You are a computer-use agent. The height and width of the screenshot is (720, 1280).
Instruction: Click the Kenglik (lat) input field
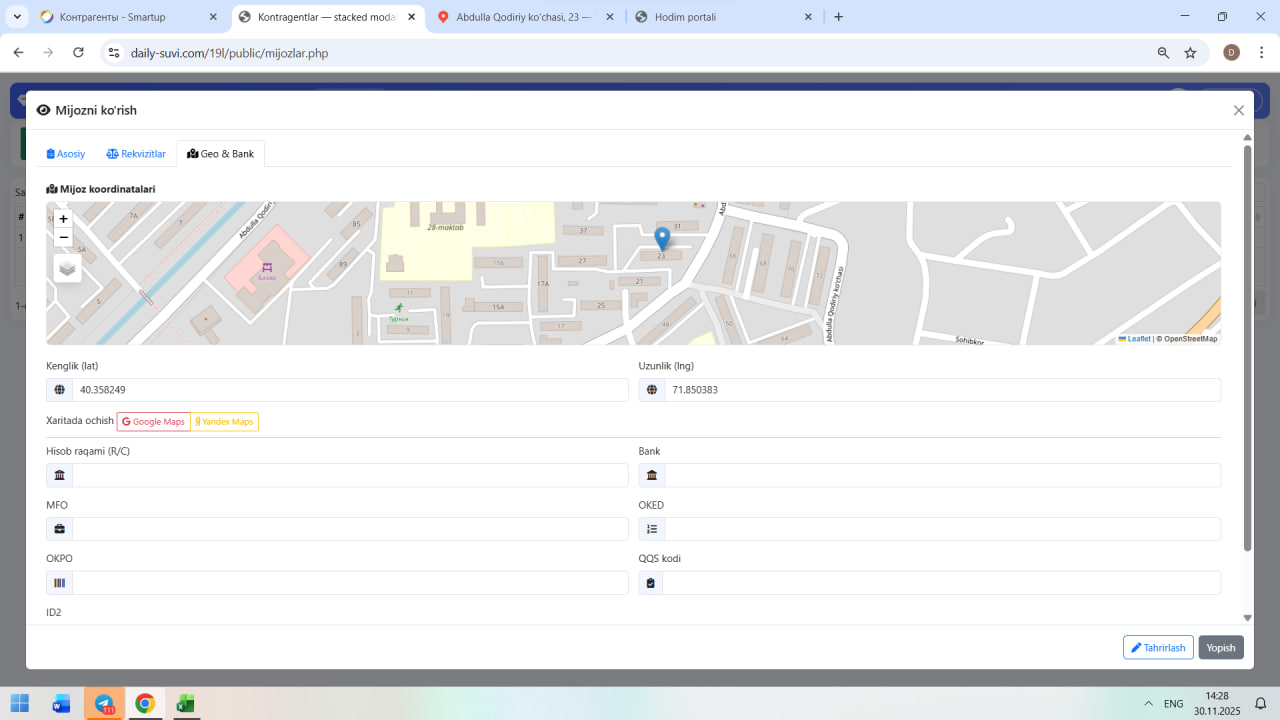coord(349,390)
